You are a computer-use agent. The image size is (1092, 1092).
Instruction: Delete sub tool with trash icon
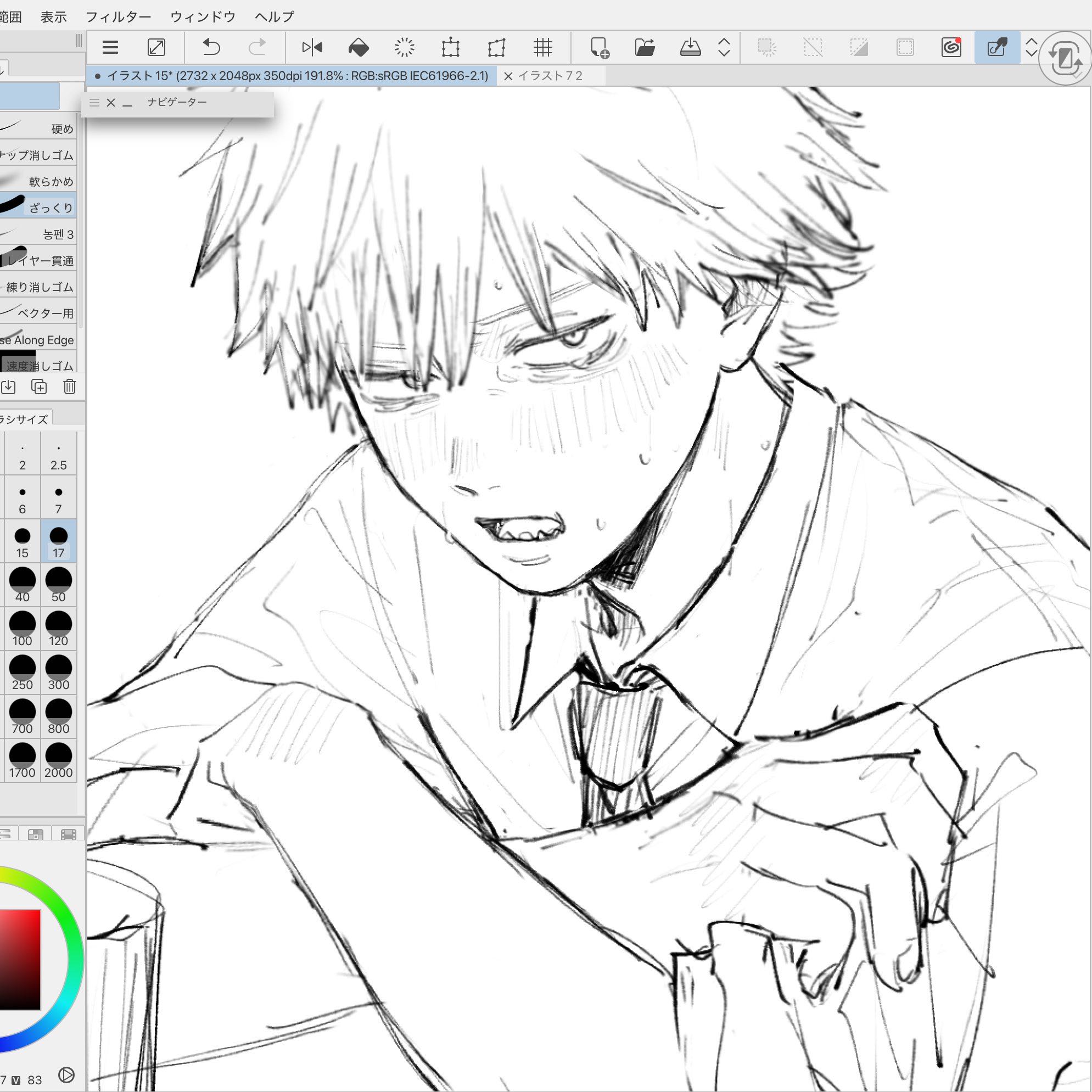pyautogui.click(x=70, y=387)
